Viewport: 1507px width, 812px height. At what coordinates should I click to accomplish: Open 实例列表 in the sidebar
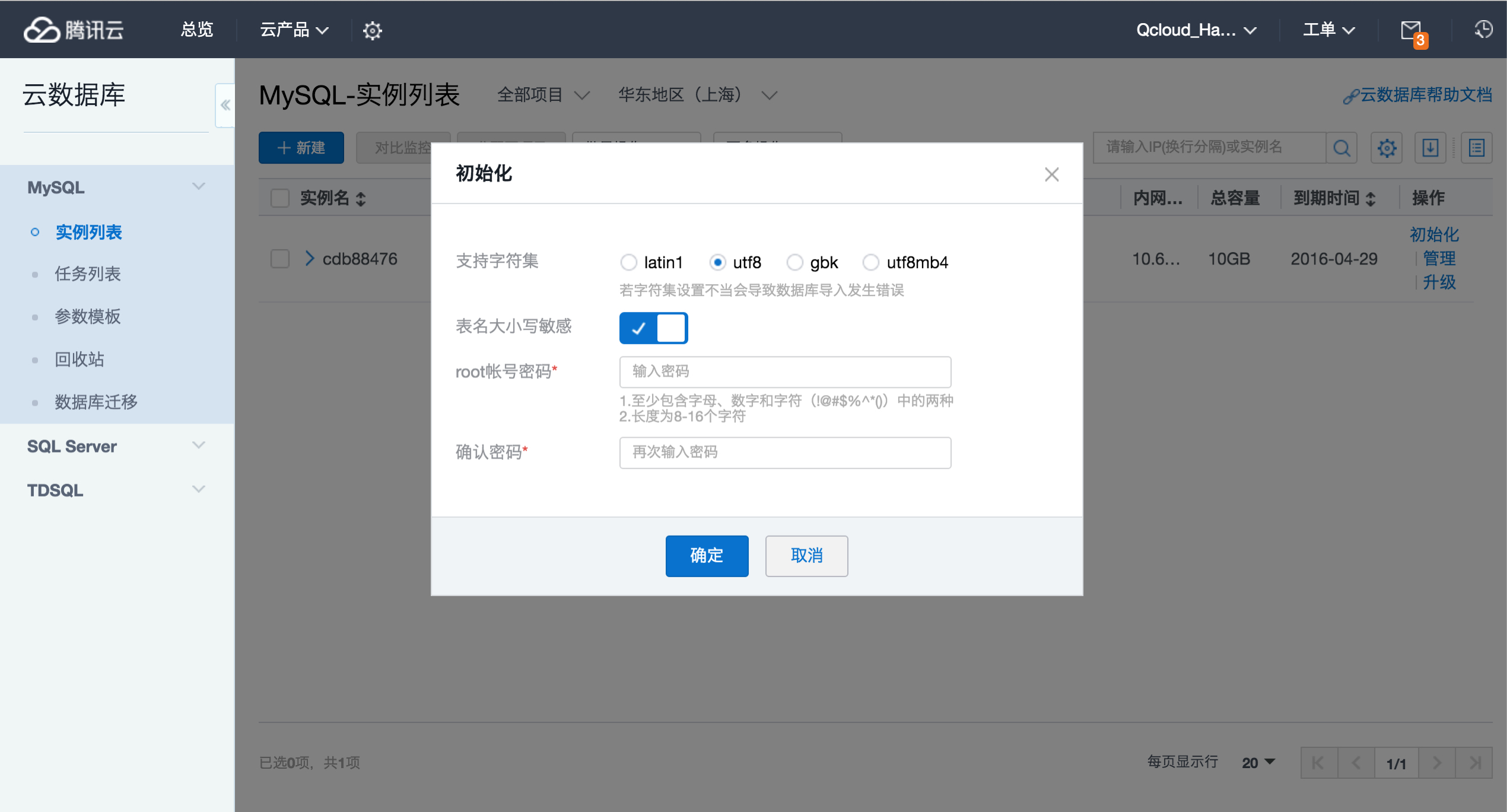(x=88, y=232)
